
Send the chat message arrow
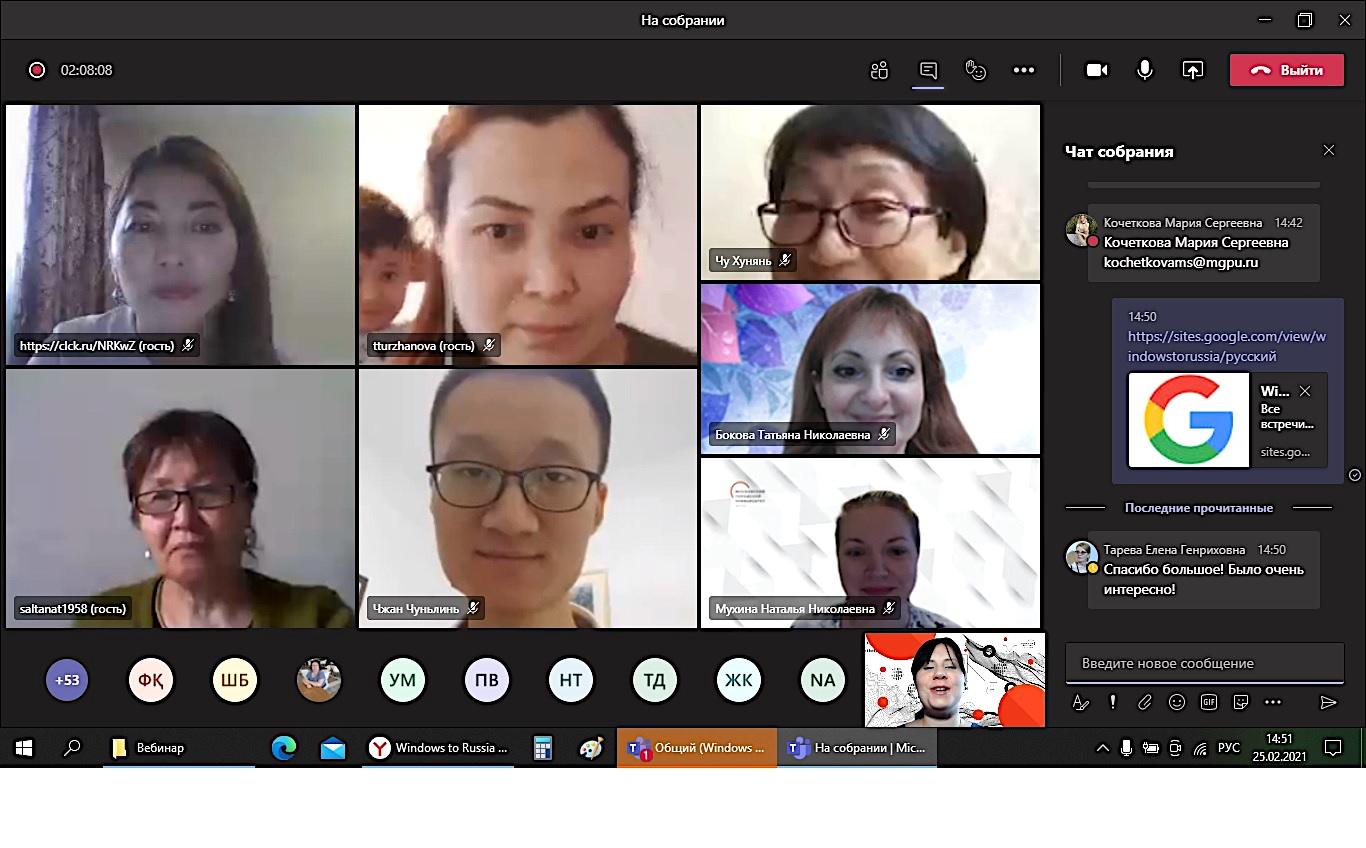(x=1328, y=702)
